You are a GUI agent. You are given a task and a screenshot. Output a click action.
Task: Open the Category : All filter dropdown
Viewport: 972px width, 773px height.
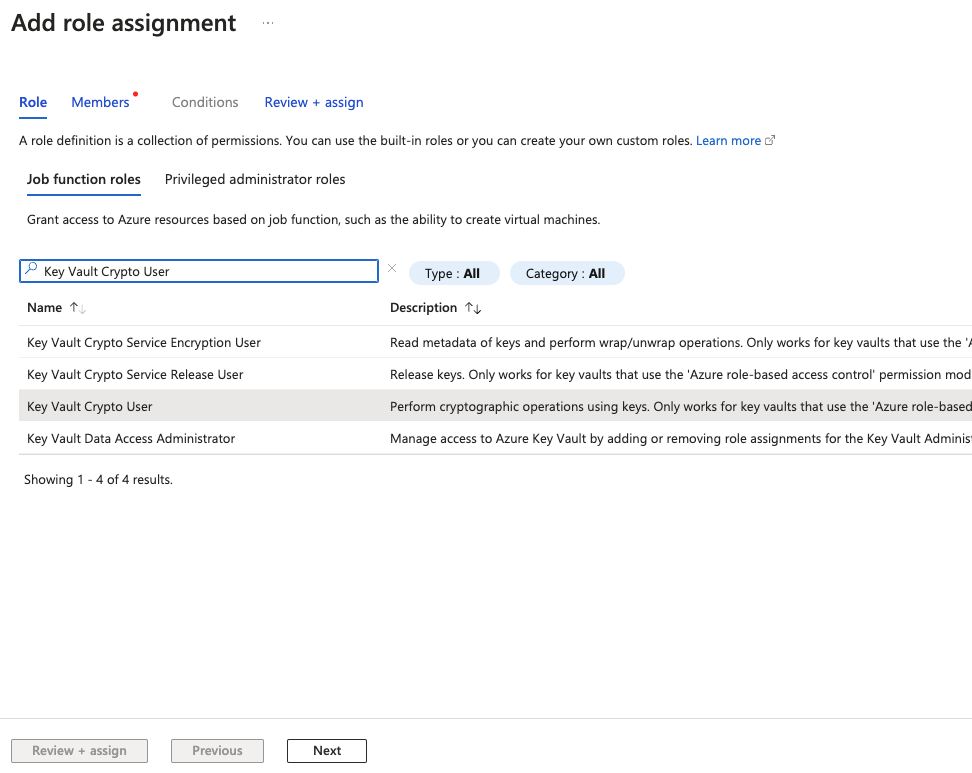click(x=567, y=273)
